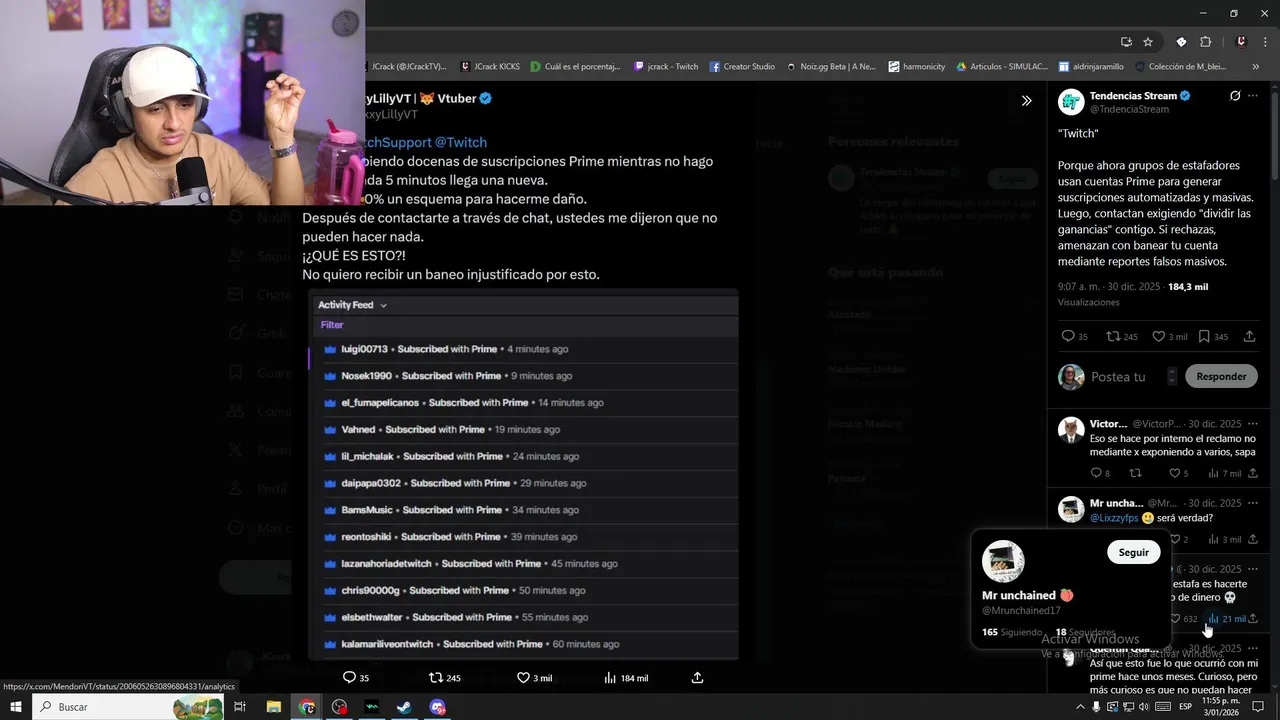Open browser Extensions puzzle icon
1280x720 pixels.
point(1205,42)
